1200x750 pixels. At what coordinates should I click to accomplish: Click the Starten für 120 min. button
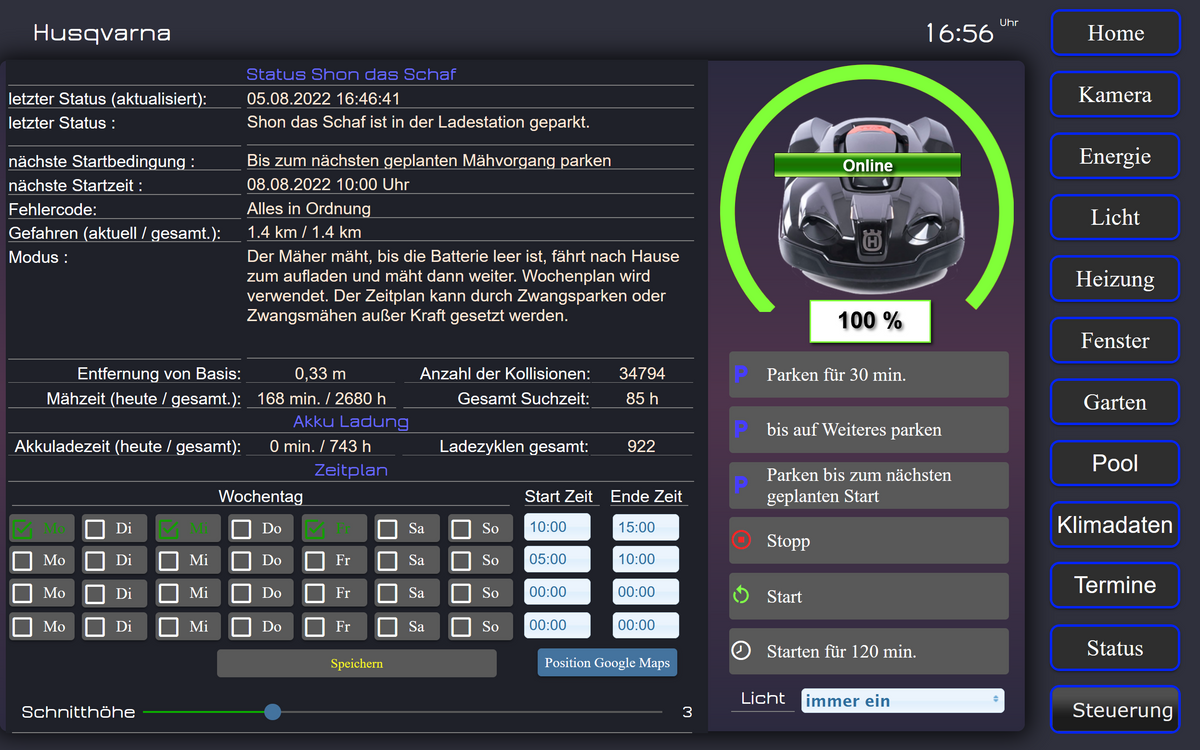pos(869,651)
